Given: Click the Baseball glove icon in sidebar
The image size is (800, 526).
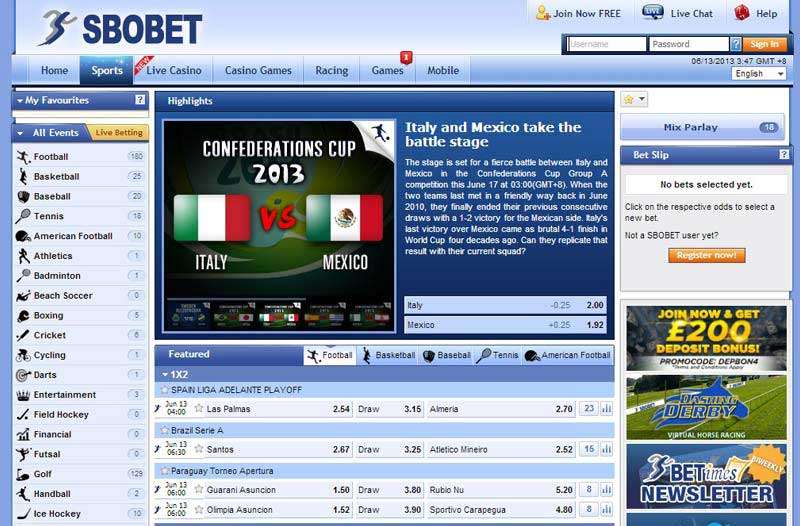Looking at the screenshot, I should (x=23, y=196).
